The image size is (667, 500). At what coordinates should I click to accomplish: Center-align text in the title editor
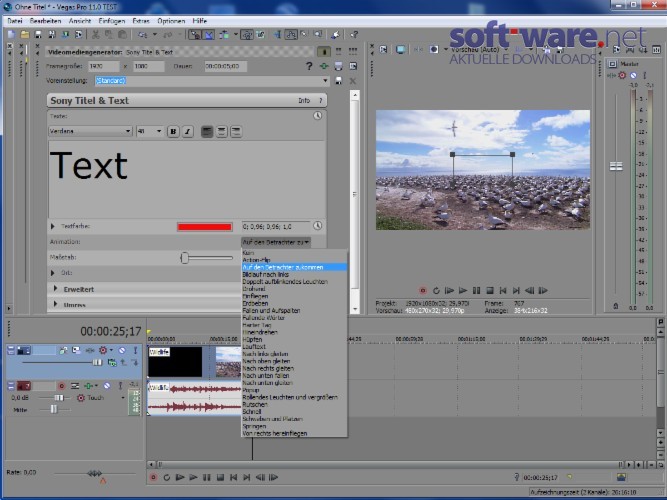point(222,131)
